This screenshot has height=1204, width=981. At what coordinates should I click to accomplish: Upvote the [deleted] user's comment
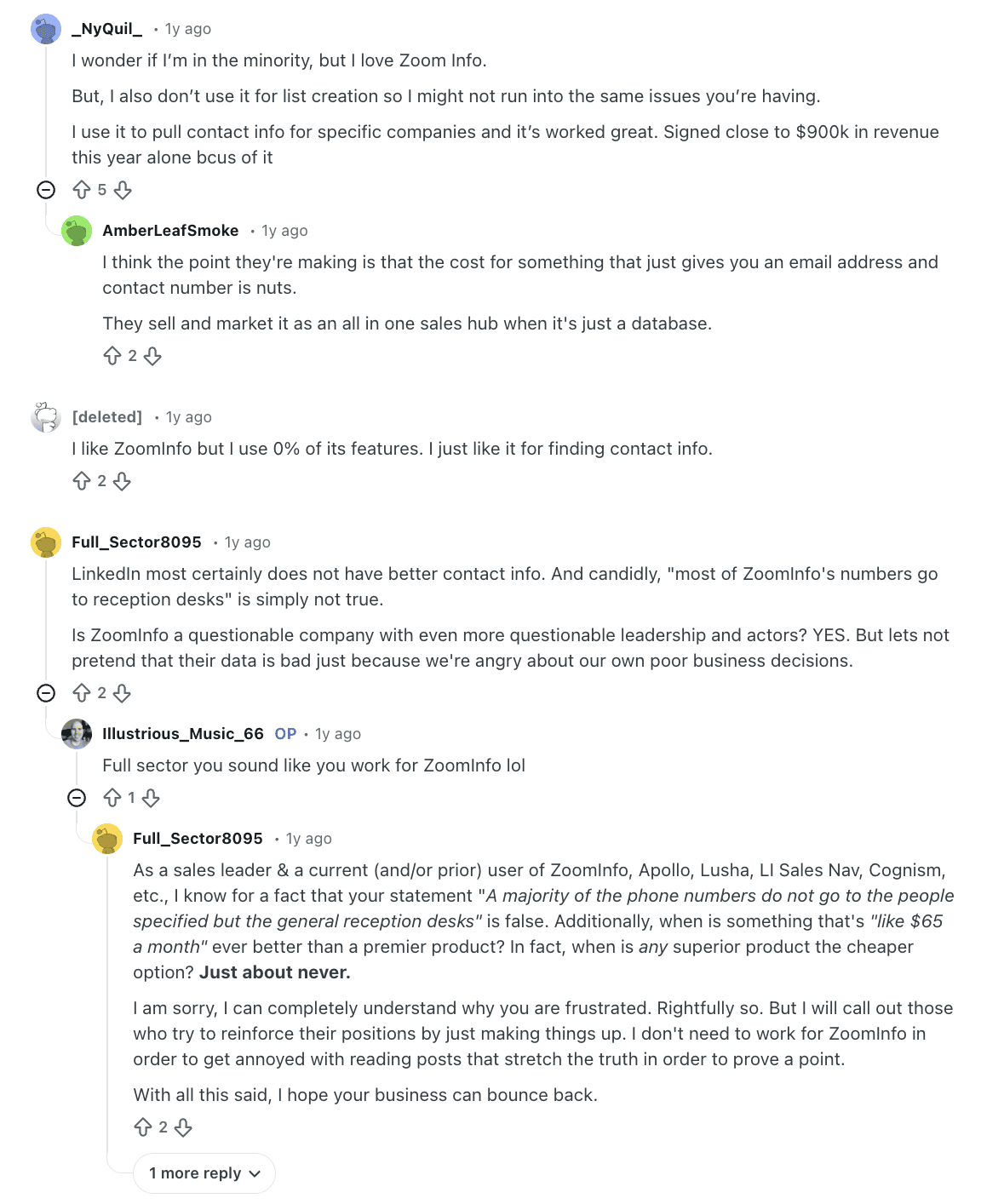(81, 481)
